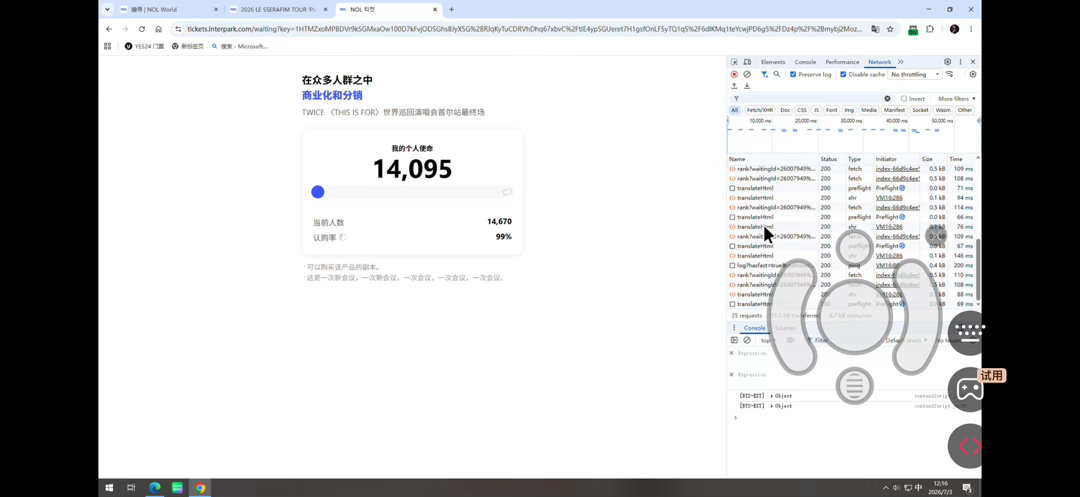Open the overlay keyboard button
1080x497 pixels.
tap(970, 332)
